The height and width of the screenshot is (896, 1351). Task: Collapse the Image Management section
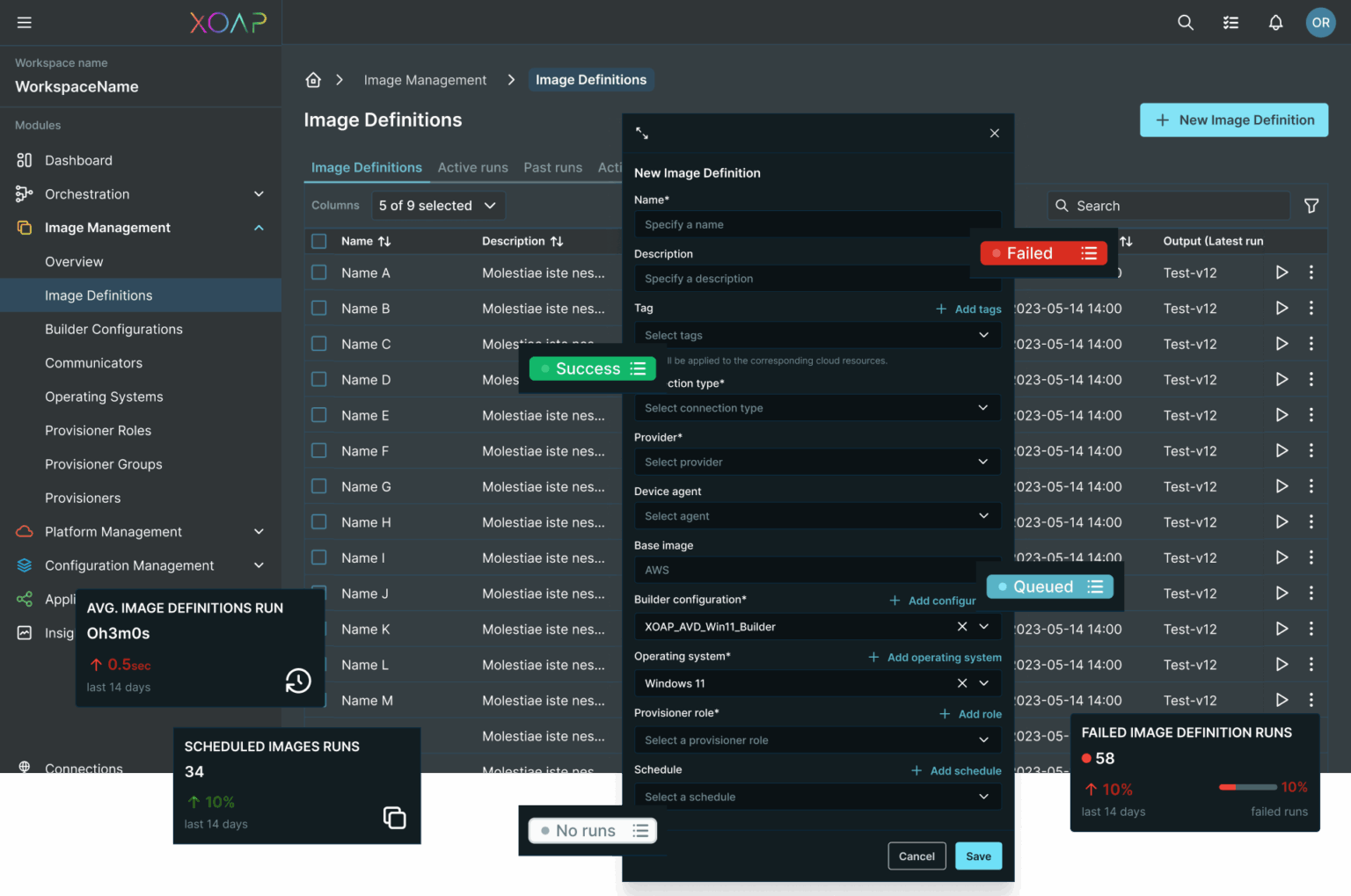coord(259,227)
